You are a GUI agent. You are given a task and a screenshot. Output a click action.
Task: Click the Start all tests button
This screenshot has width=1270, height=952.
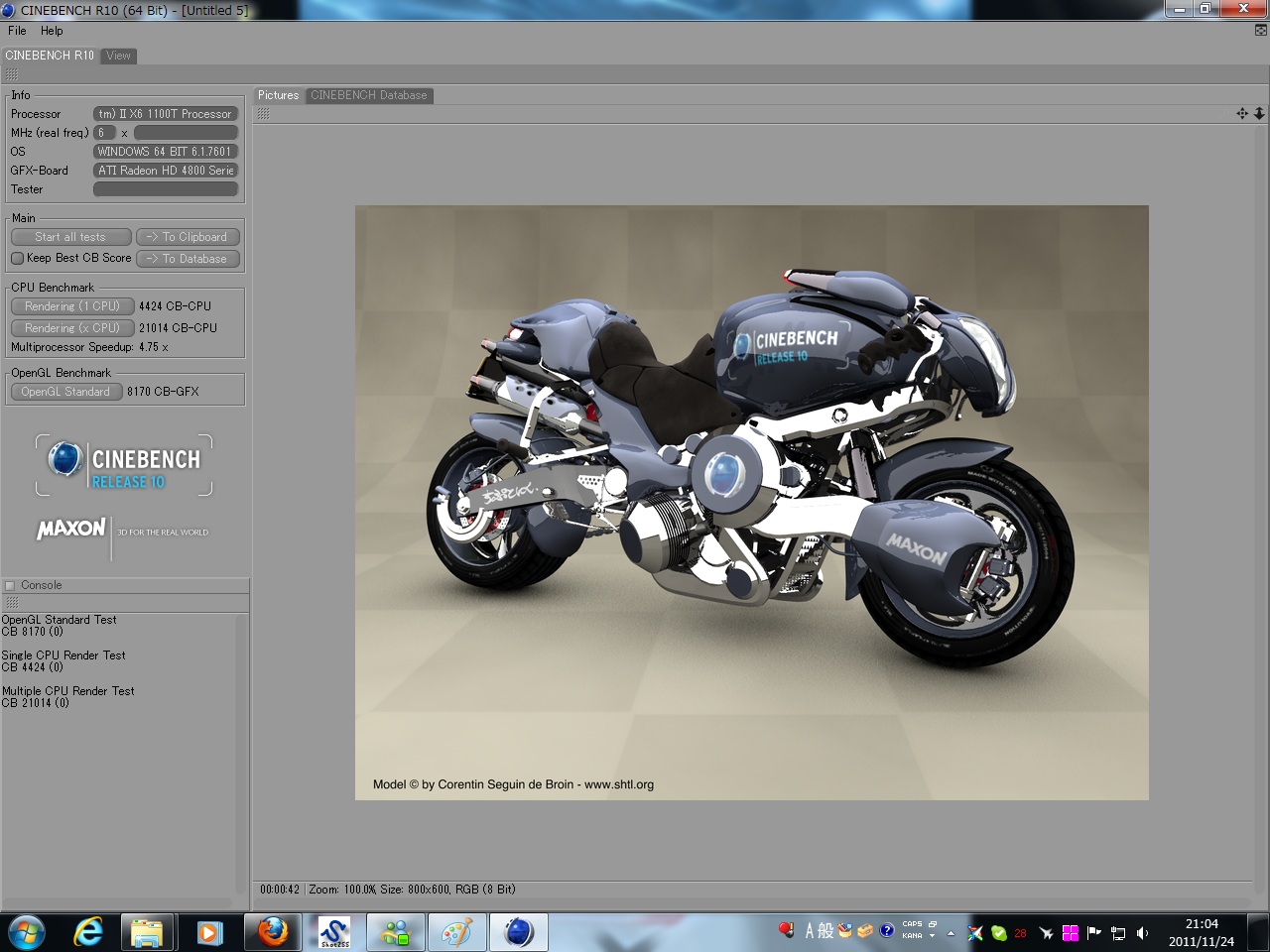(x=70, y=237)
